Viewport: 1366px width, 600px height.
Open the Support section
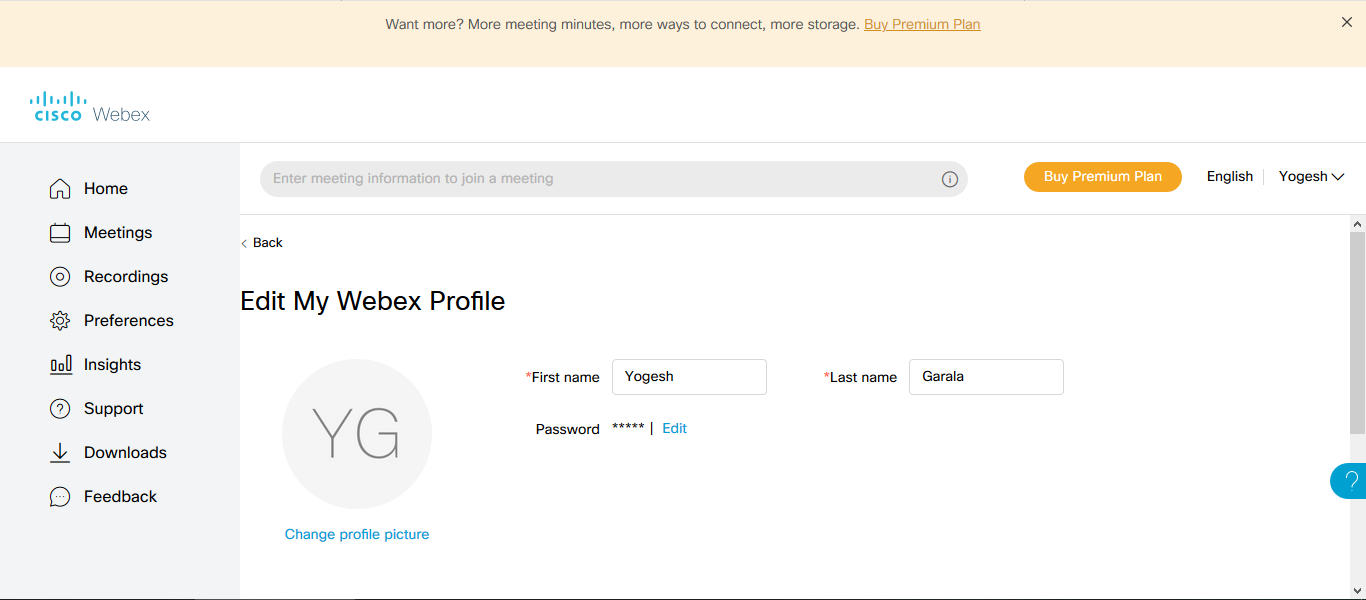click(x=114, y=409)
